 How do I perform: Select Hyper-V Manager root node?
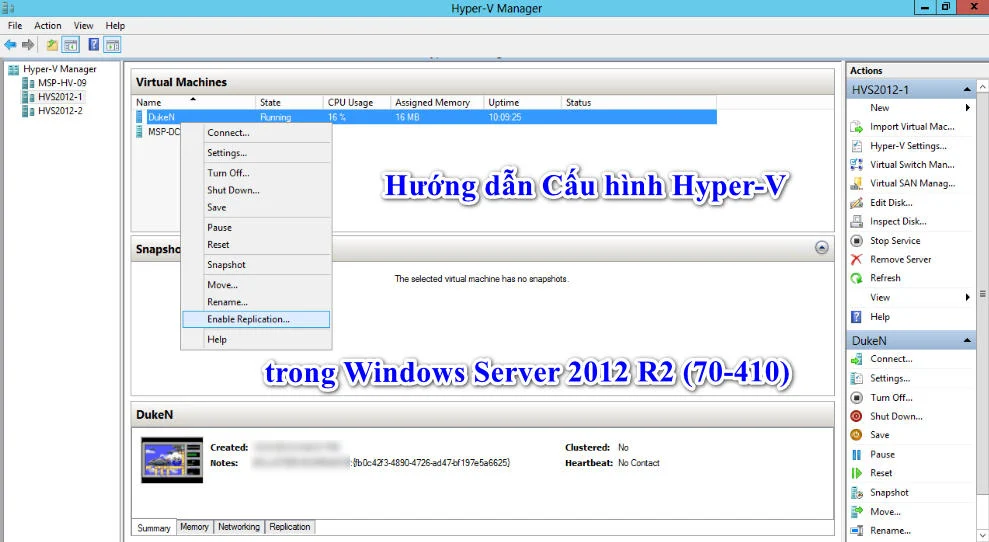(x=59, y=69)
